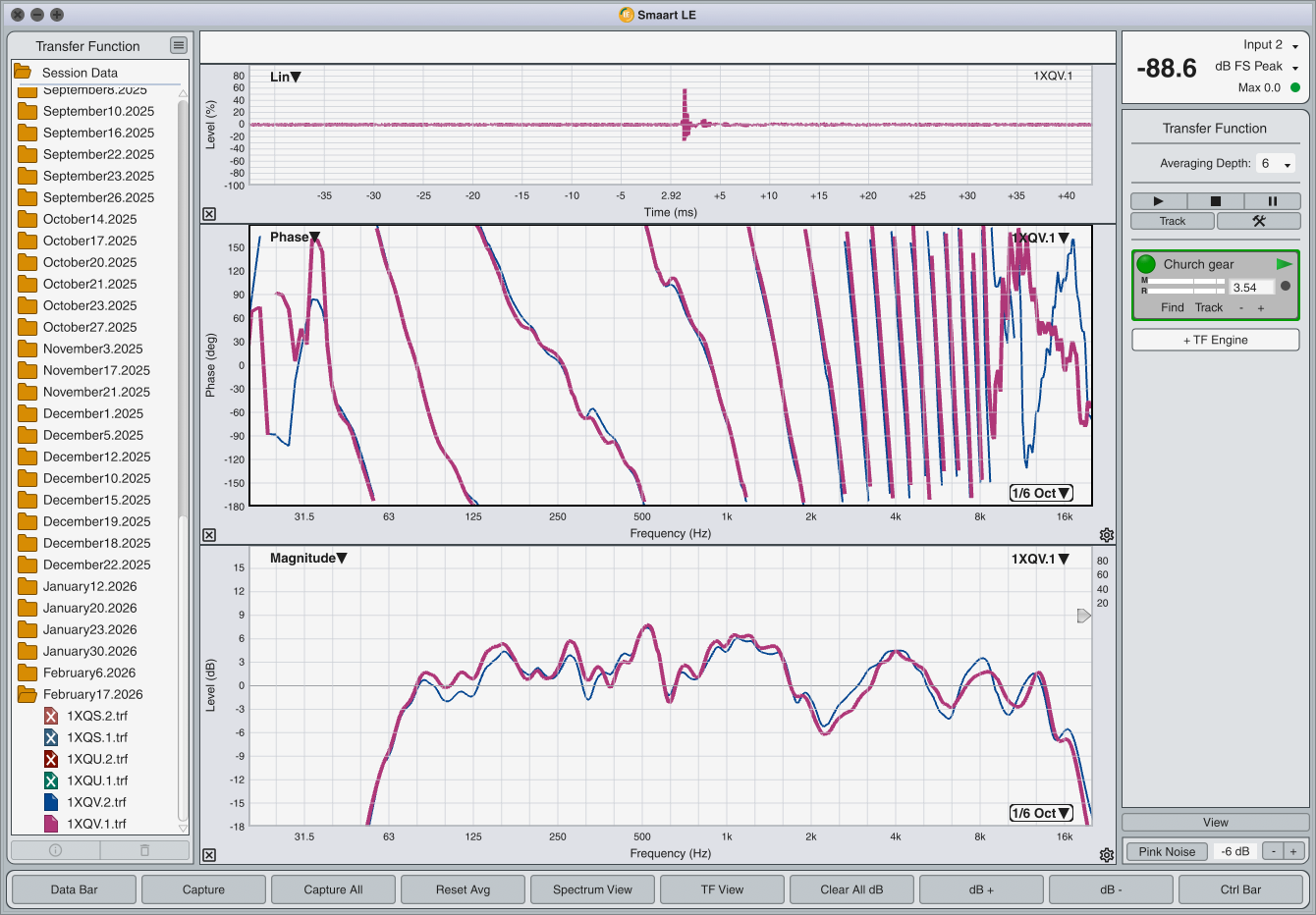This screenshot has height=915, width=1316.
Task: Open the Transfer Function panel hamburger menu
Action: [178, 45]
